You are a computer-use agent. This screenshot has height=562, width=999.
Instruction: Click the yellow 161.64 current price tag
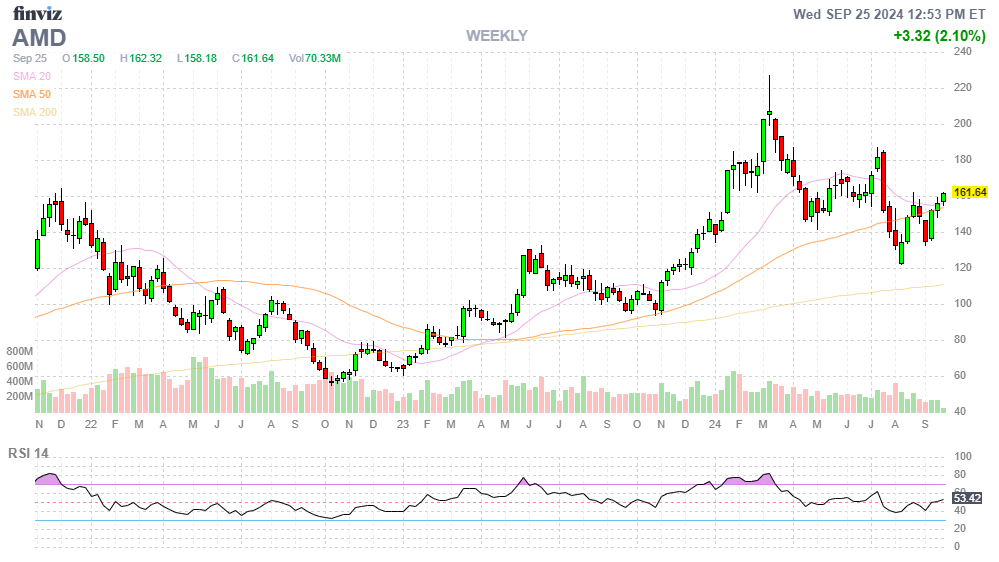click(x=969, y=192)
